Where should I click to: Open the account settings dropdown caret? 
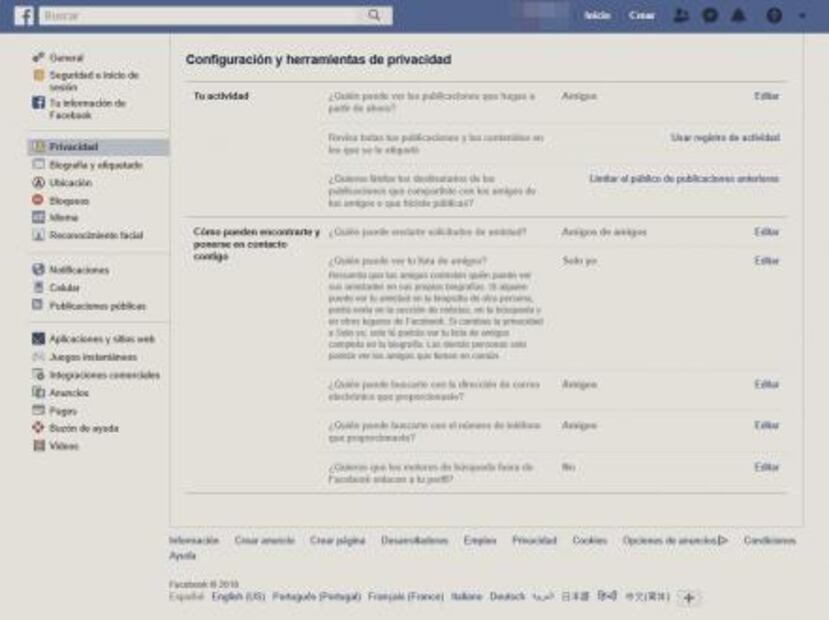point(803,14)
